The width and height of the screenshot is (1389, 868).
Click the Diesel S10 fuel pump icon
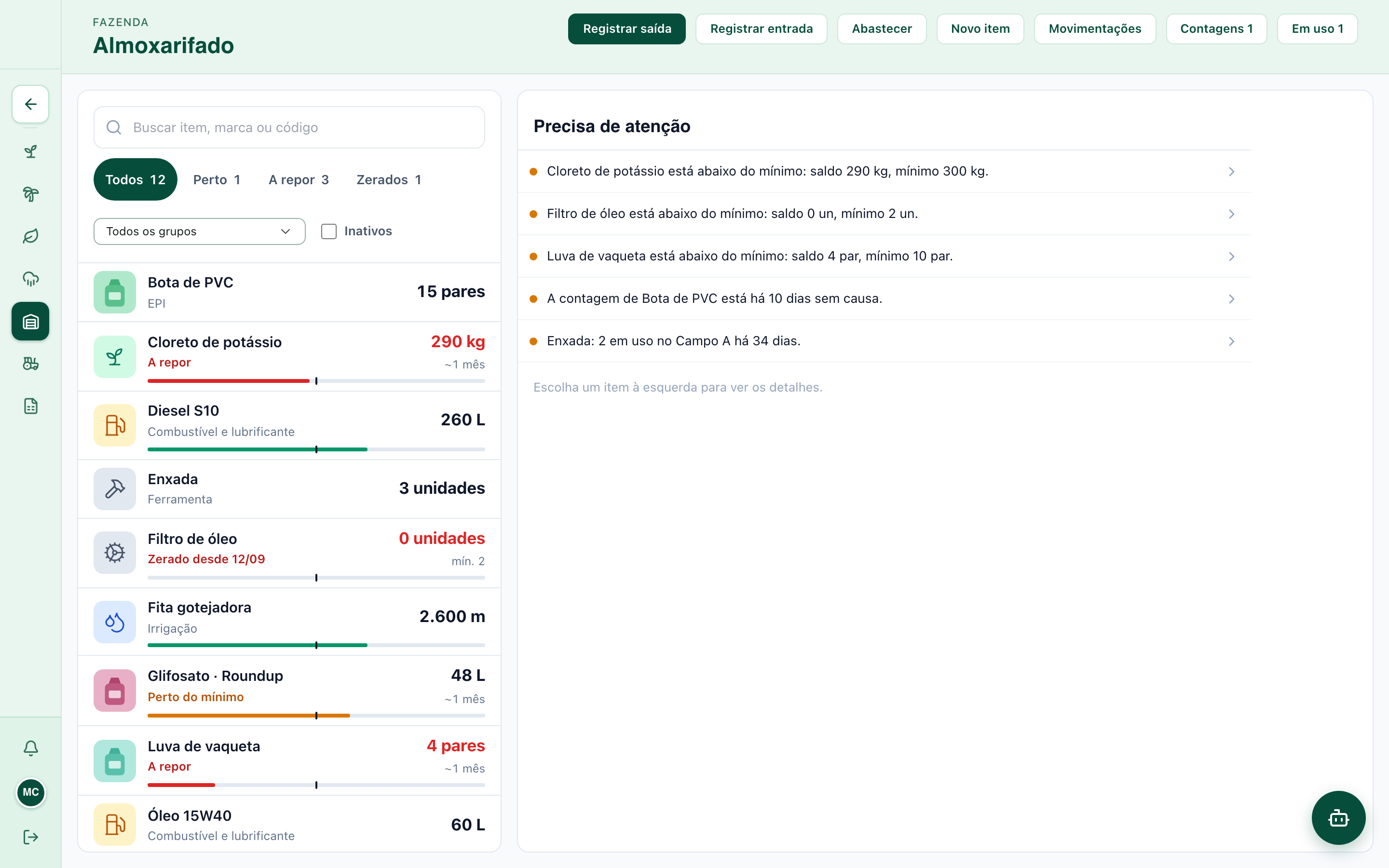pos(115,425)
